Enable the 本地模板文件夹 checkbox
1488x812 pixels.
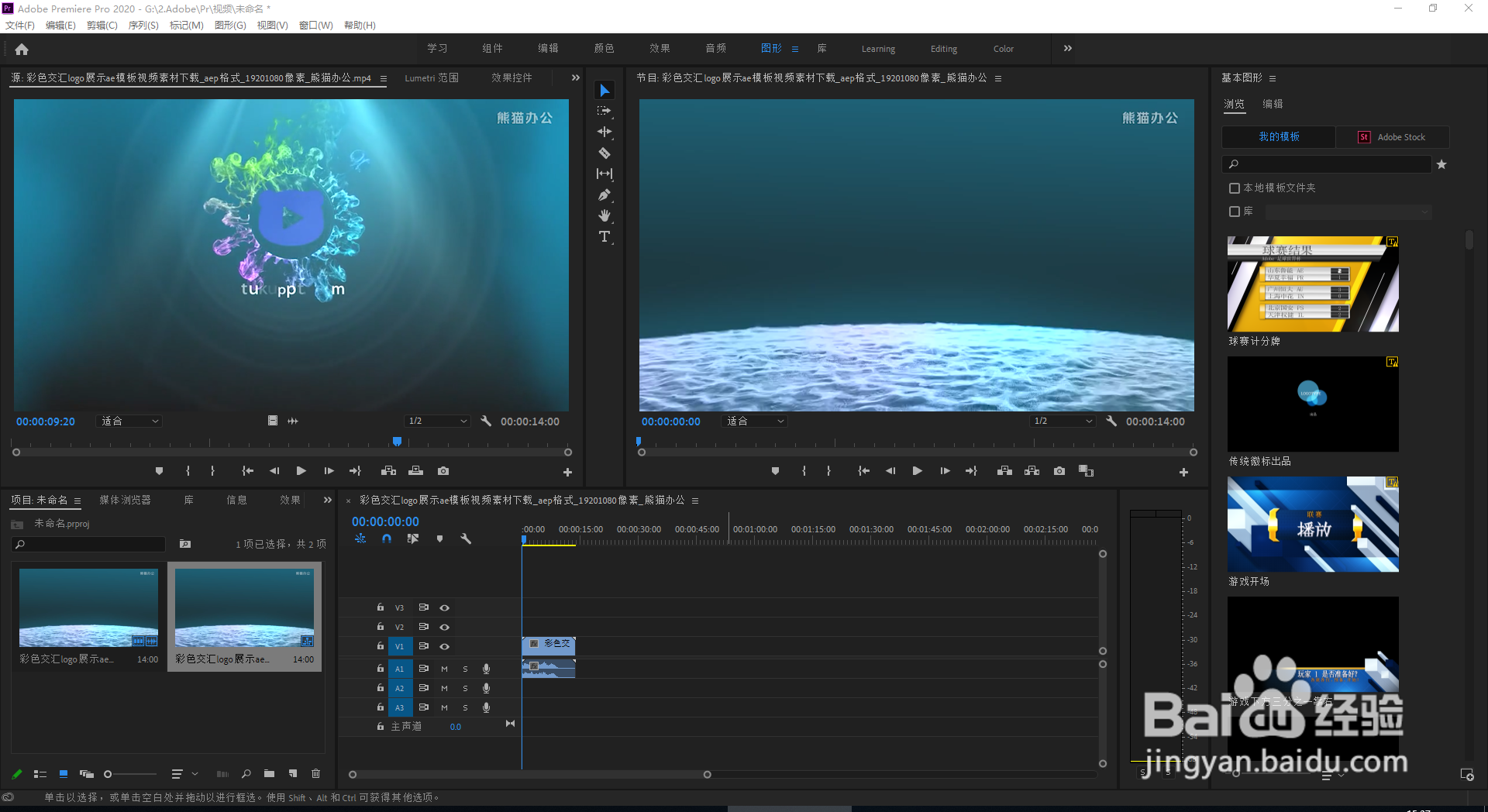(1235, 188)
